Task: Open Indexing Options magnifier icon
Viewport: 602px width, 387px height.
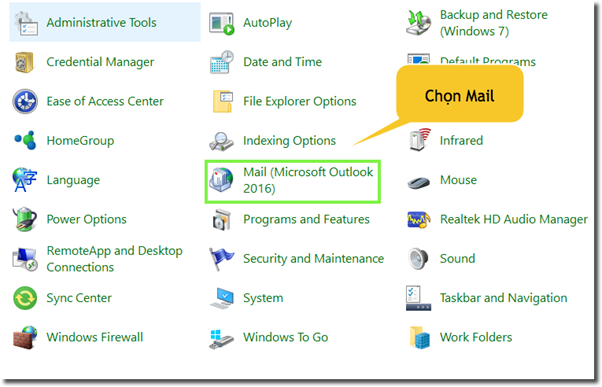Action: pyautogui.click(x=222, y=141)
